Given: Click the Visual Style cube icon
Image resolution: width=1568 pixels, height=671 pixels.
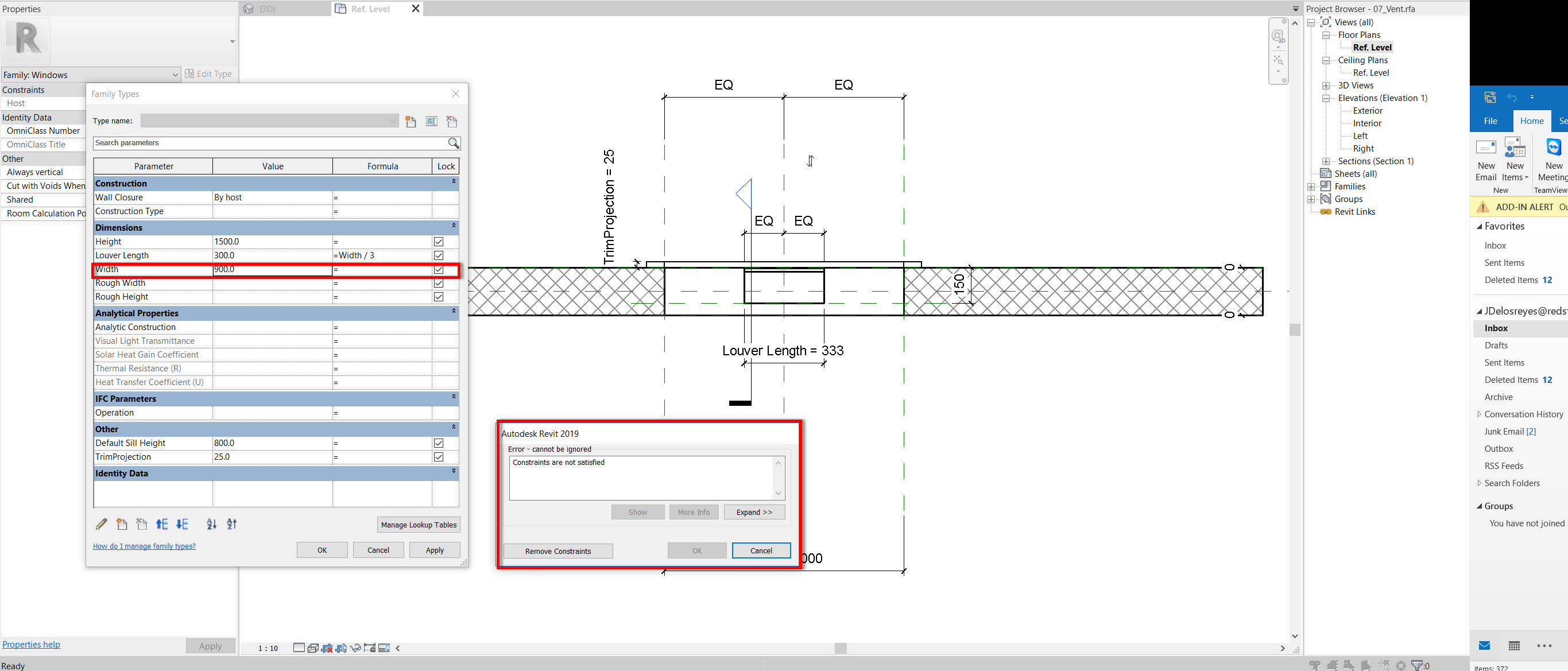Looking at the screenshot, I should click(x=313, y=648).
